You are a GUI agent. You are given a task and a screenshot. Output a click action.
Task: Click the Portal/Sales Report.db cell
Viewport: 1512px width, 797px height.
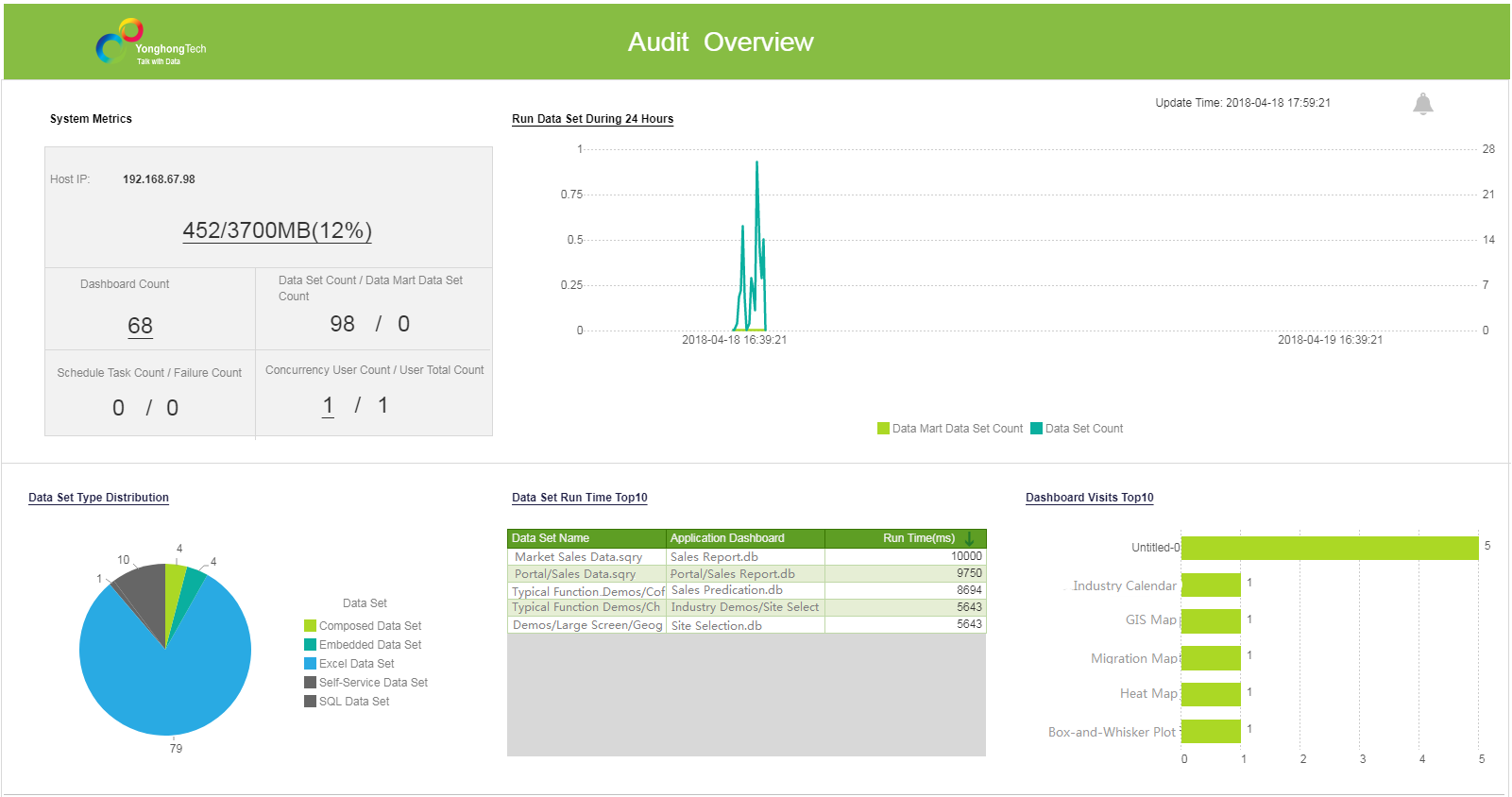(x=745, y=574)
